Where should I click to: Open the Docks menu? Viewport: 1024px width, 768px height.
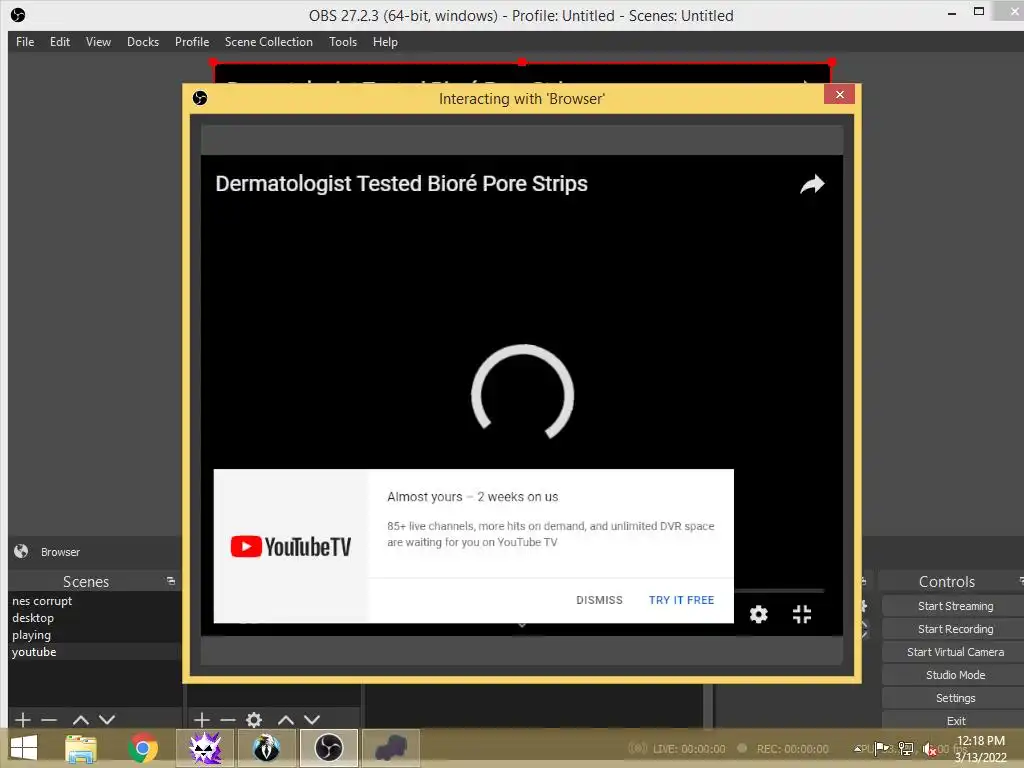143,42
